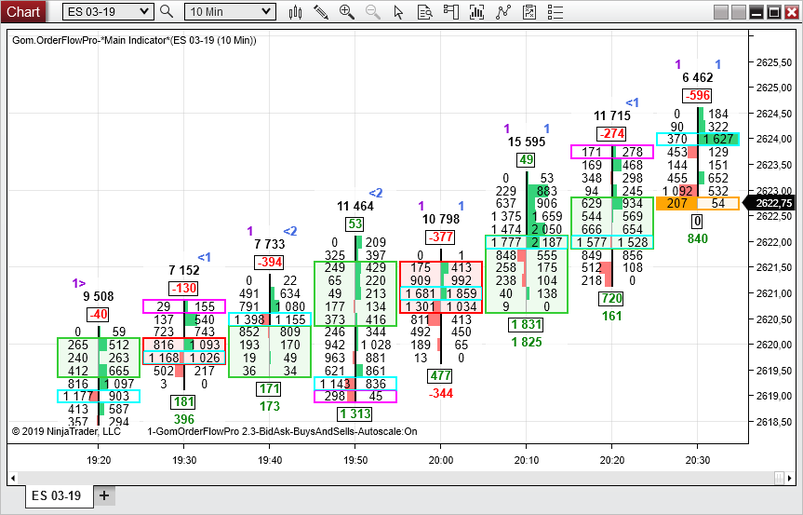Viewport: 803px width, 515px height.
Task: Click the -130 delta box
Action: point(183,288)
